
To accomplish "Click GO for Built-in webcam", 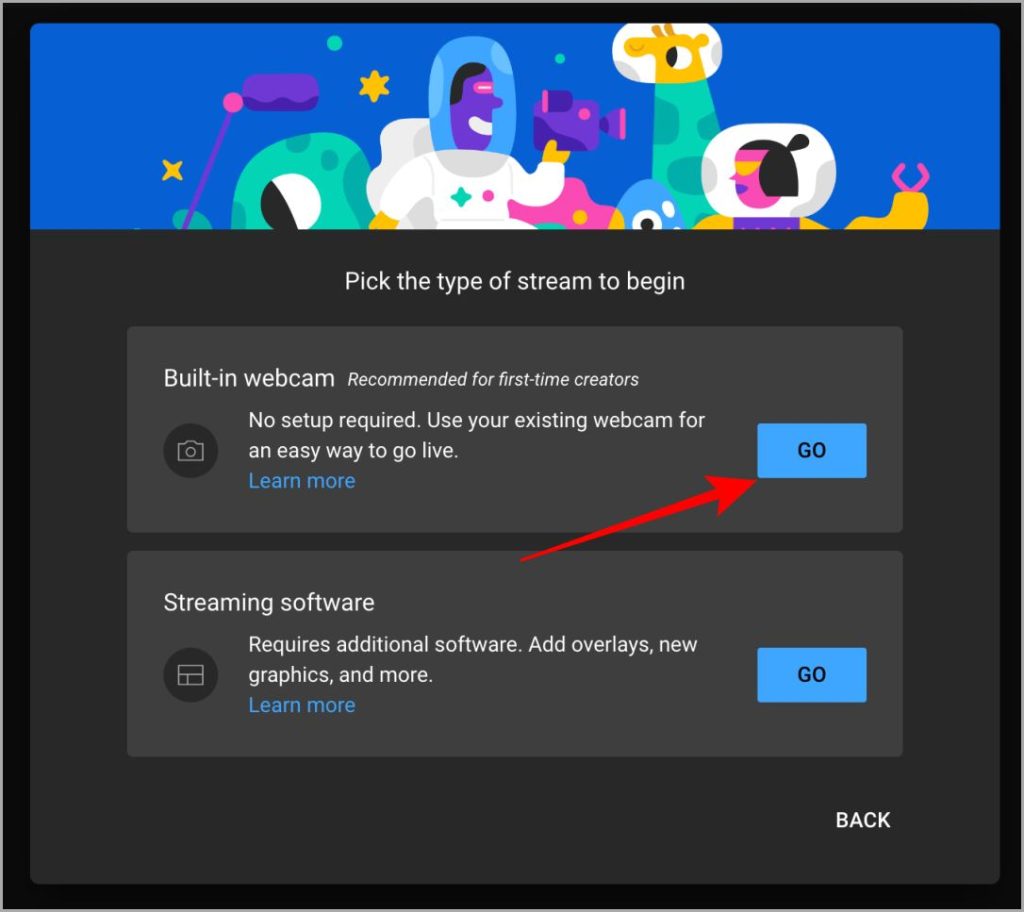I will (x=811, y=450).
